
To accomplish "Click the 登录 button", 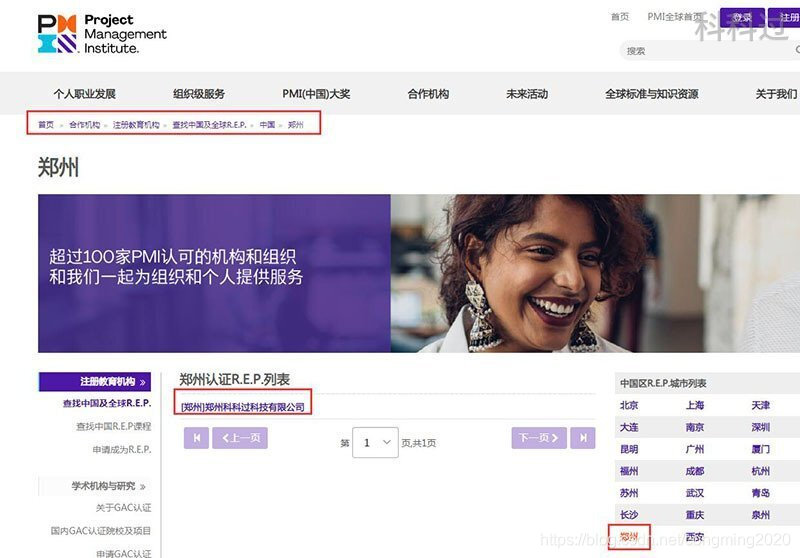I will click(742, 18).
